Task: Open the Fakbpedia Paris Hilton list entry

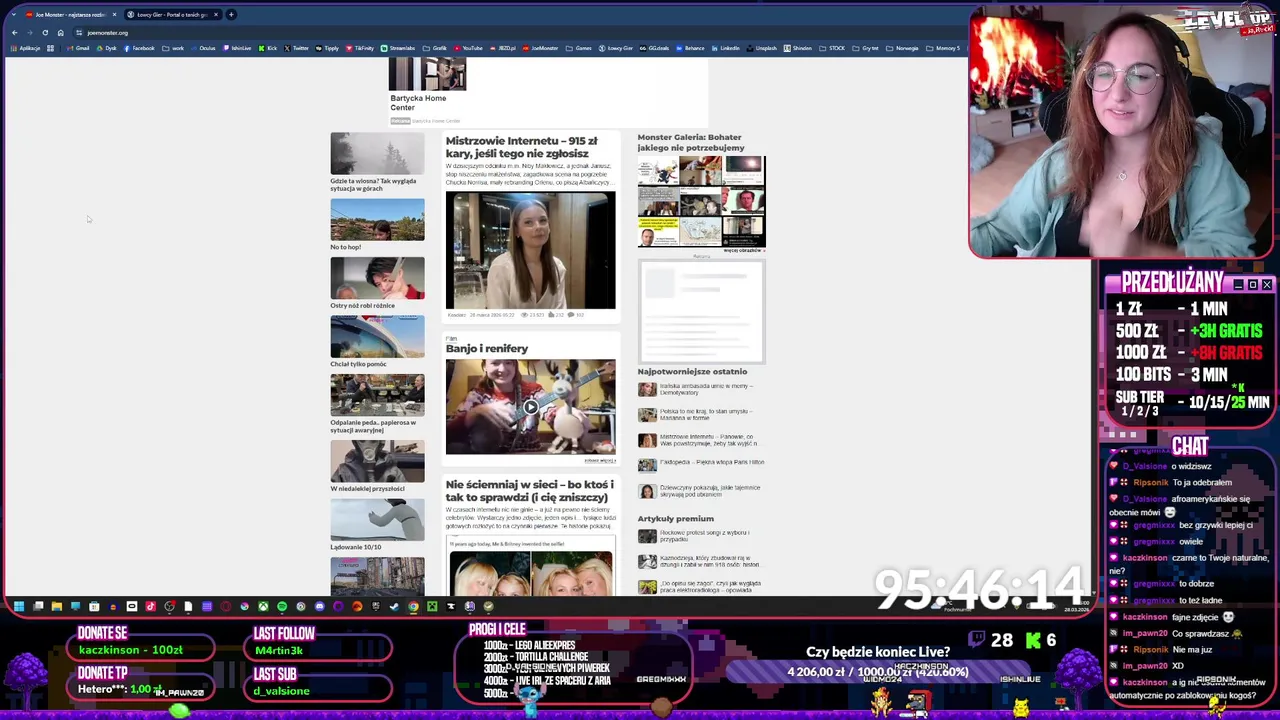Action: coord(700,463)
